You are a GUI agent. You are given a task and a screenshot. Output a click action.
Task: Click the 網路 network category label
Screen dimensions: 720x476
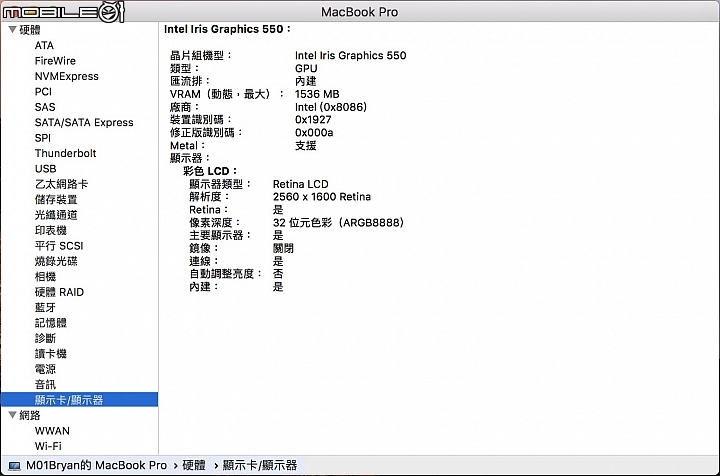coord(30,415)
